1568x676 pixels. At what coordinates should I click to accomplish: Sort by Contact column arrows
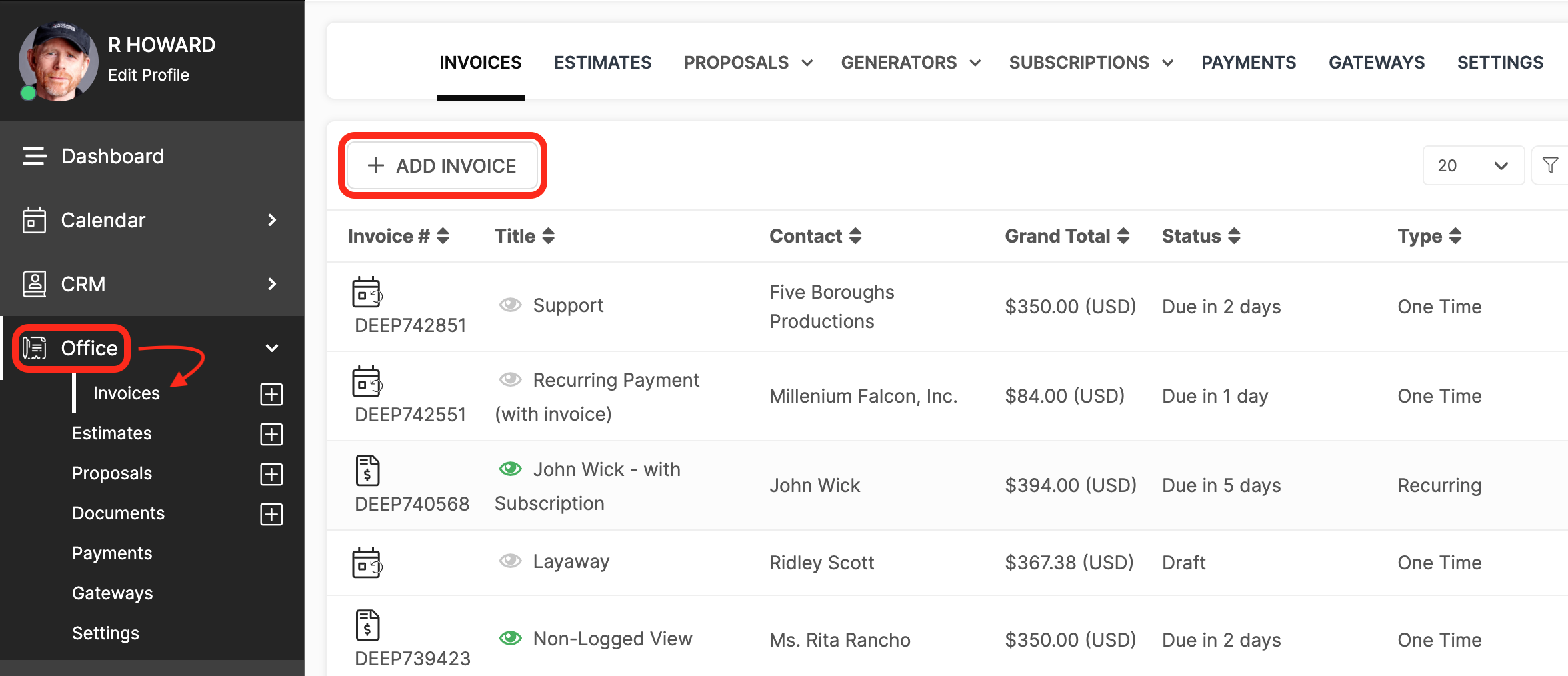point(855,236)
